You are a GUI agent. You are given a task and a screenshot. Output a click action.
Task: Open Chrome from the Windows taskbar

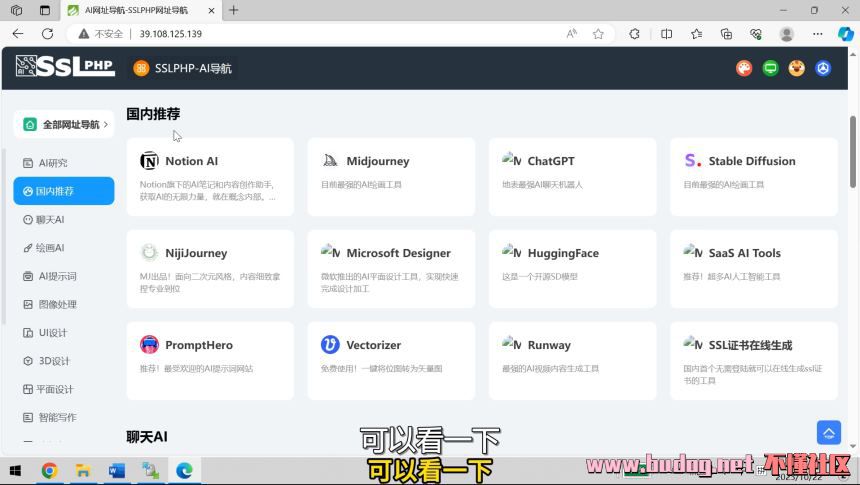pos(49,470)
